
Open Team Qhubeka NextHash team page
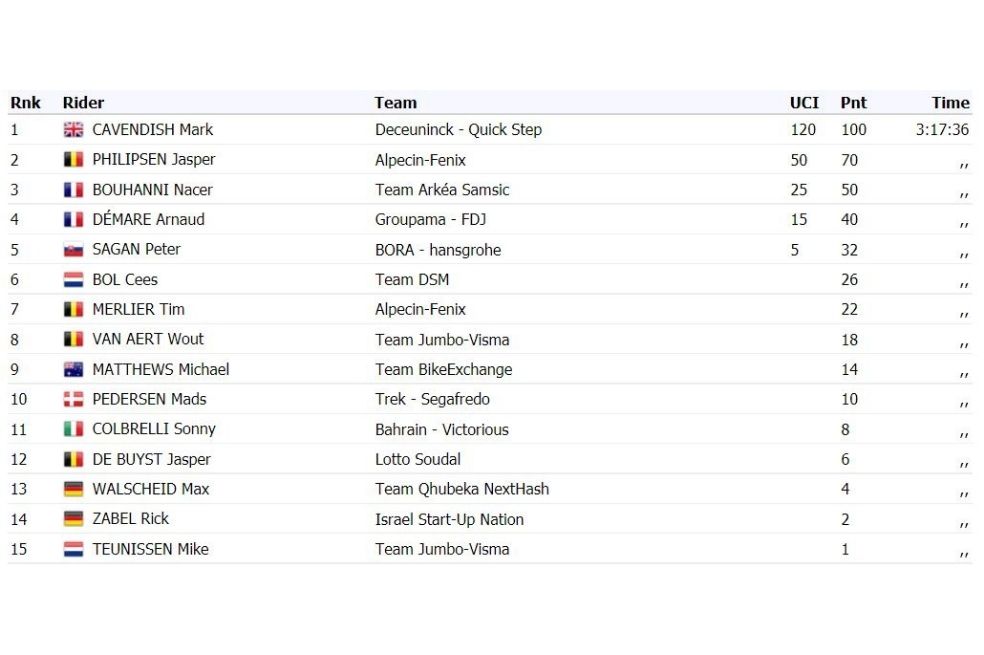[462, 489]
